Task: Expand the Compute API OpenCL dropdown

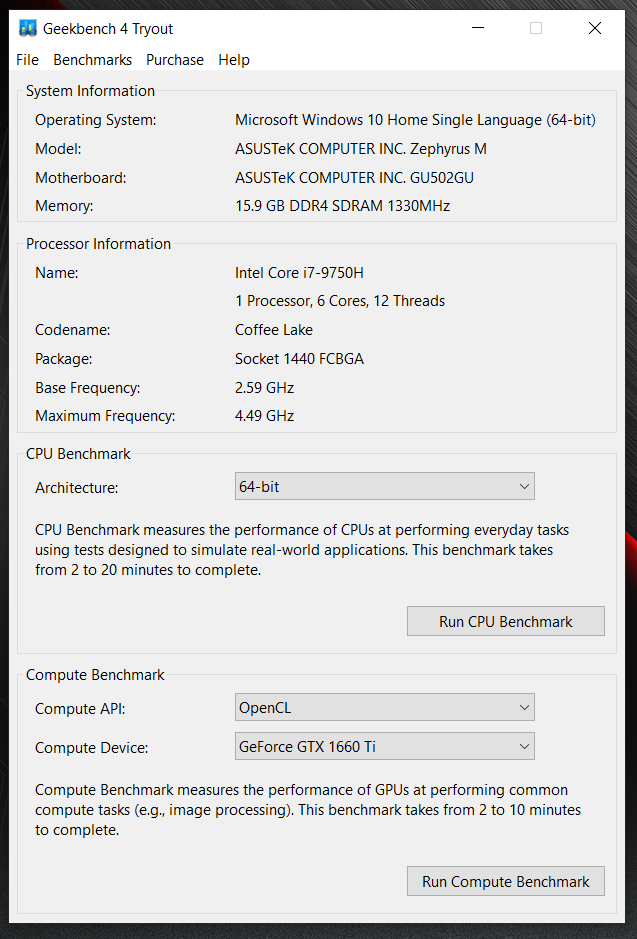Action: [384, 707]
